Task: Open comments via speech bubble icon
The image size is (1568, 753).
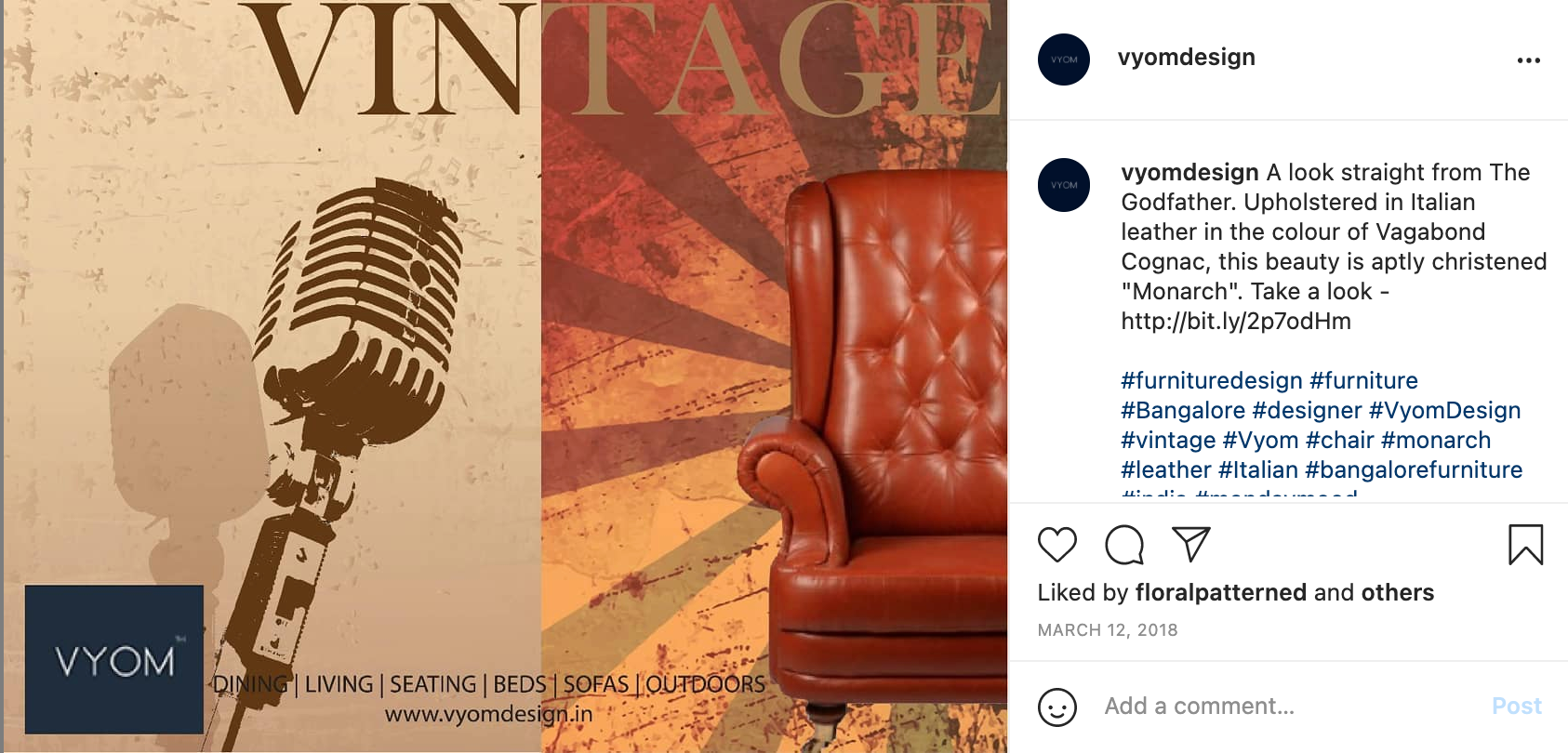Action: point(1124,545)
